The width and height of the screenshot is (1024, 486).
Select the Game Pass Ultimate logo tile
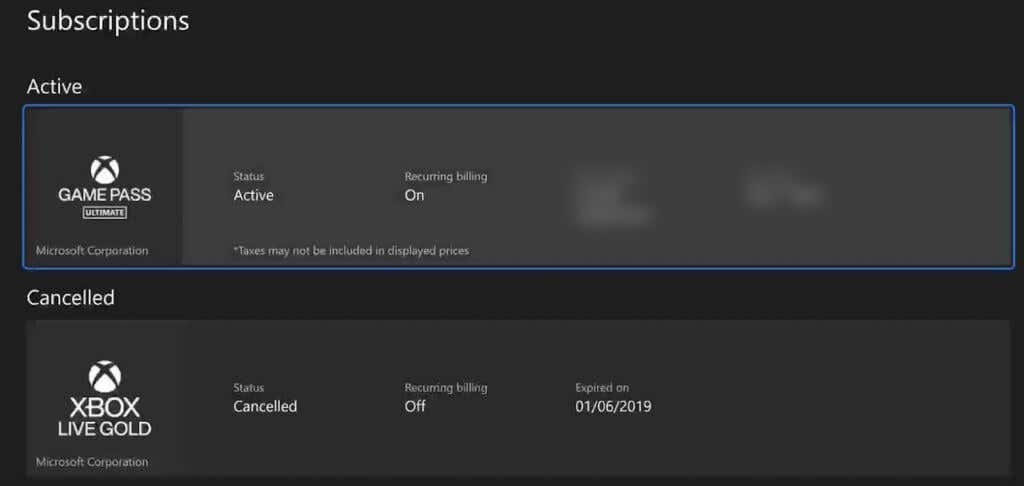pyautogui.click(x=104, y=187)
